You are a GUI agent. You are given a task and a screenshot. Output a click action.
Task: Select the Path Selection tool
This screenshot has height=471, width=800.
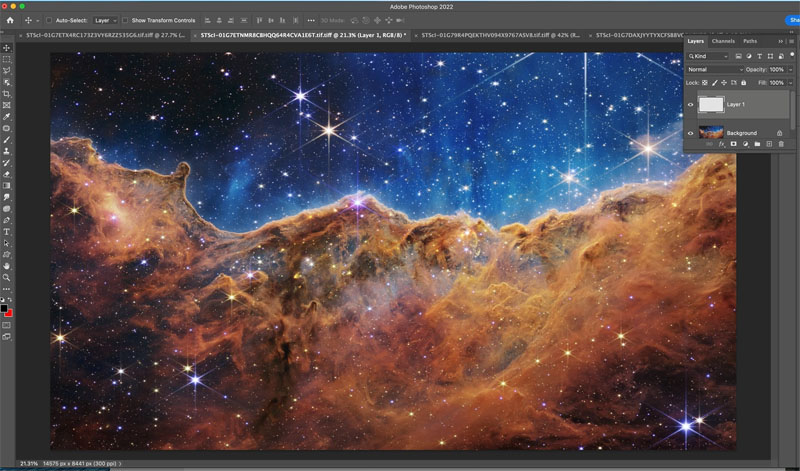click(x=7, y=243)
